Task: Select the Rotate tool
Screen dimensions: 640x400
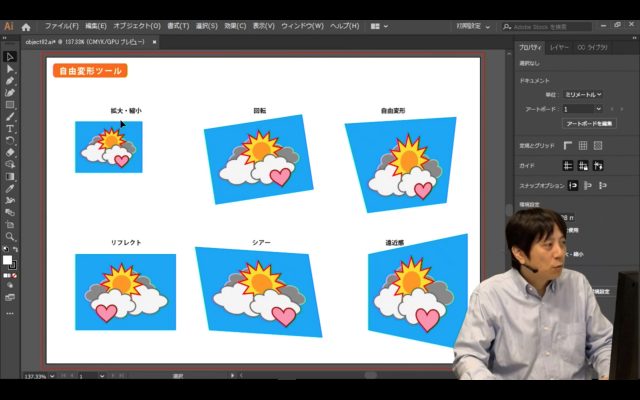Action: coord(10,141)
